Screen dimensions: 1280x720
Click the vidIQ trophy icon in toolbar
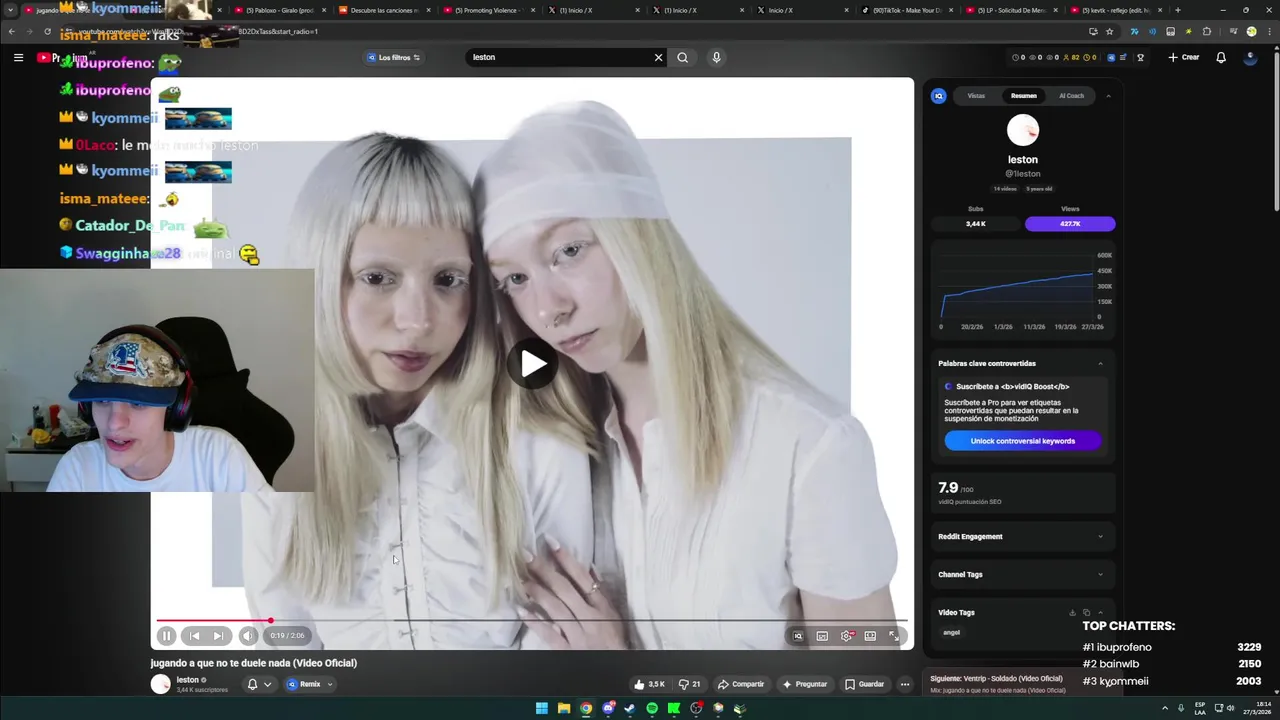tap(1140, 57)
